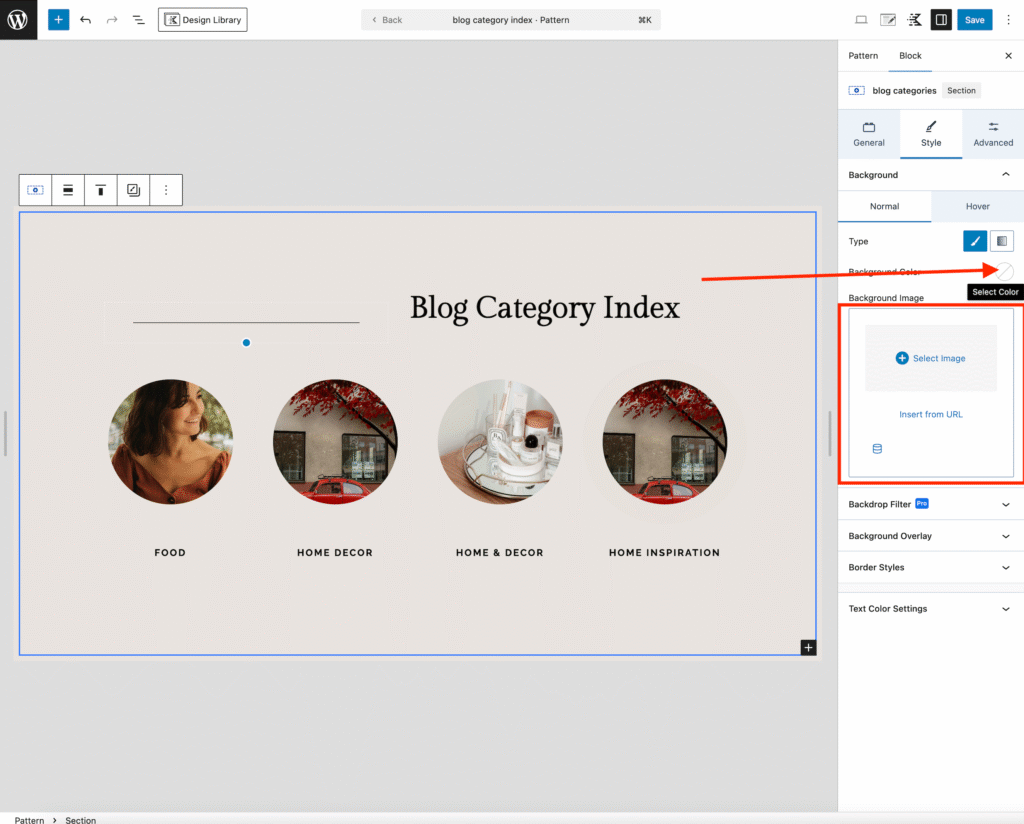Open the Advanced settings tab
Image resolution: width=1024 pixels, height=824 pixels.
click(992, 134)
